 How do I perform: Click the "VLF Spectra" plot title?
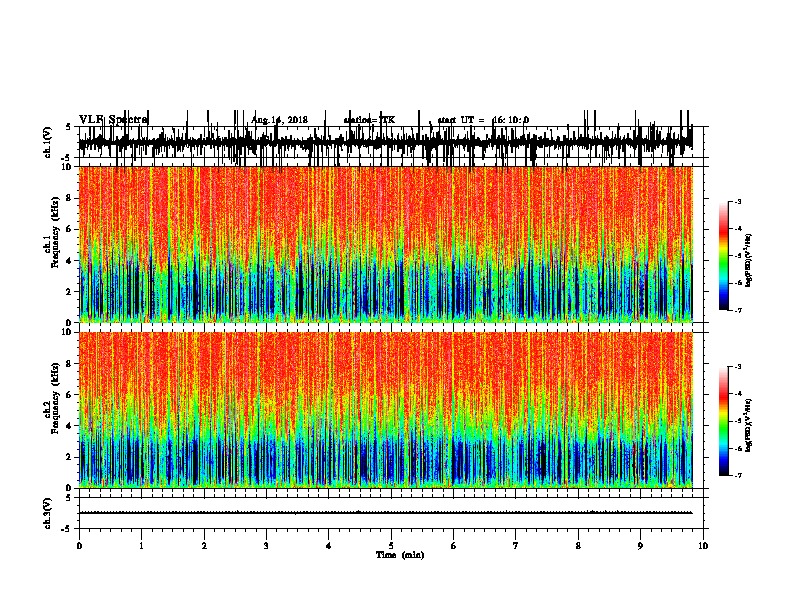click(114, 120)
